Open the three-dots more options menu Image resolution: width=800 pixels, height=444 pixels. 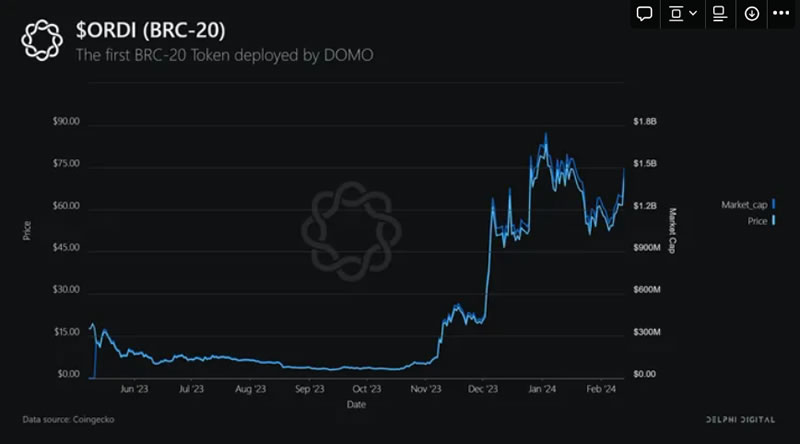(x=781, y=14)
